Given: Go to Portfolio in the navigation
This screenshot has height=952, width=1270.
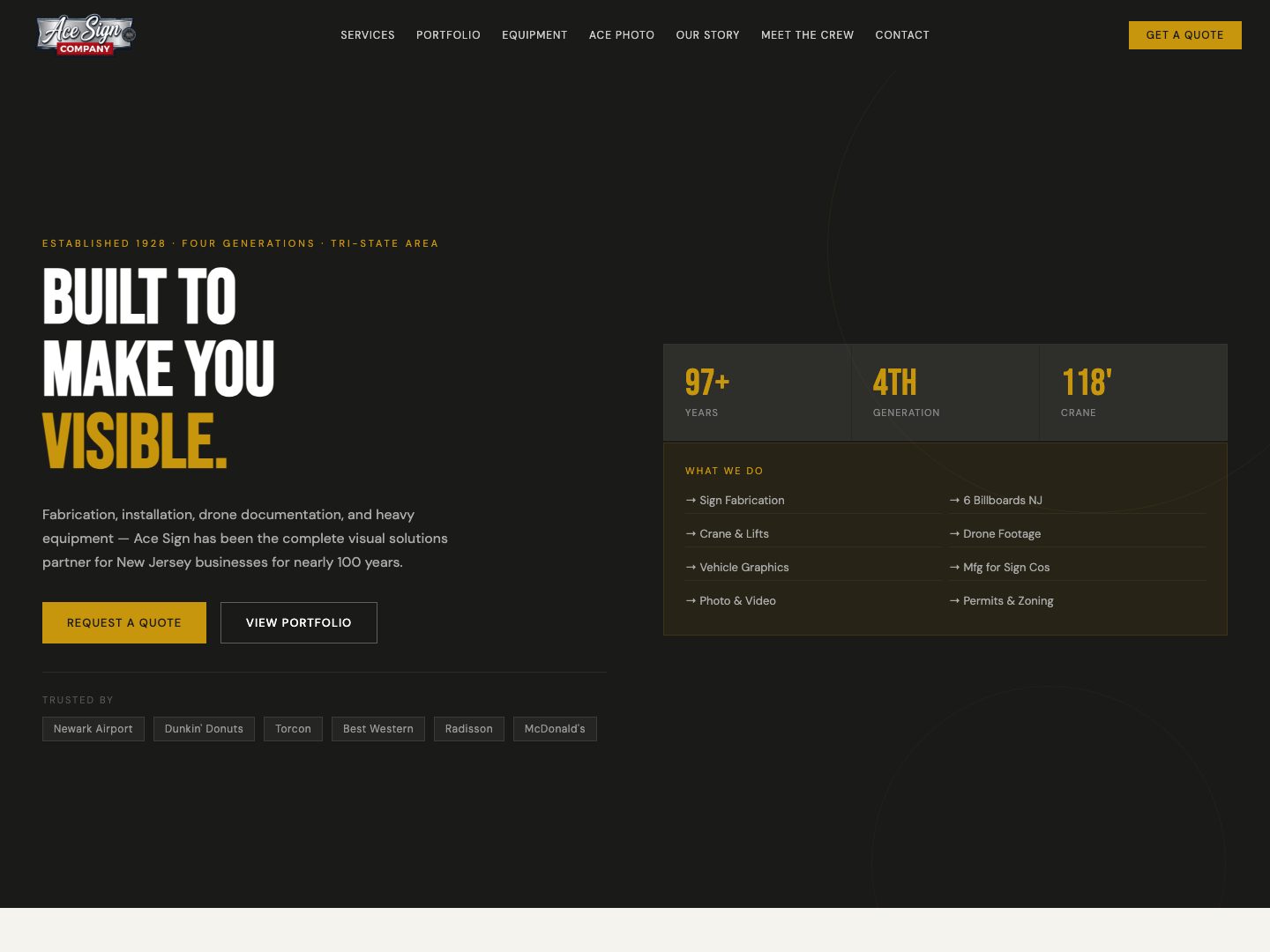Looking at the screenshot, I should tap(448, 35).
